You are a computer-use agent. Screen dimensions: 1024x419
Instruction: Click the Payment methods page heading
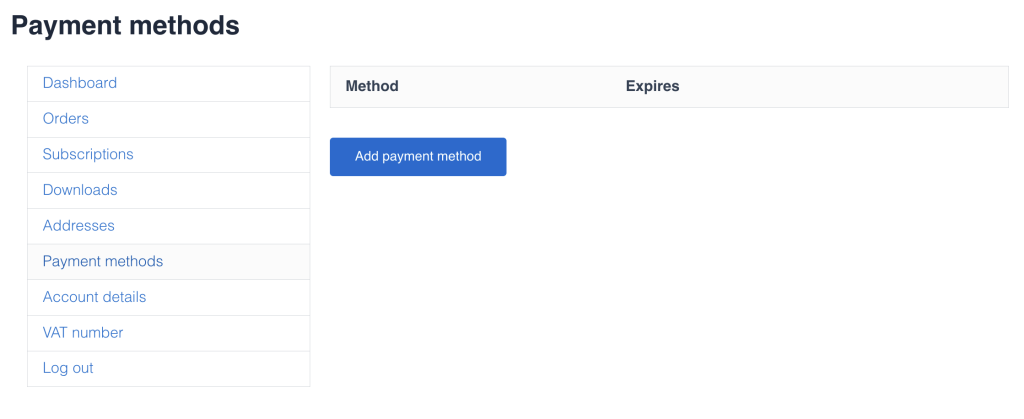pos(126,25)
